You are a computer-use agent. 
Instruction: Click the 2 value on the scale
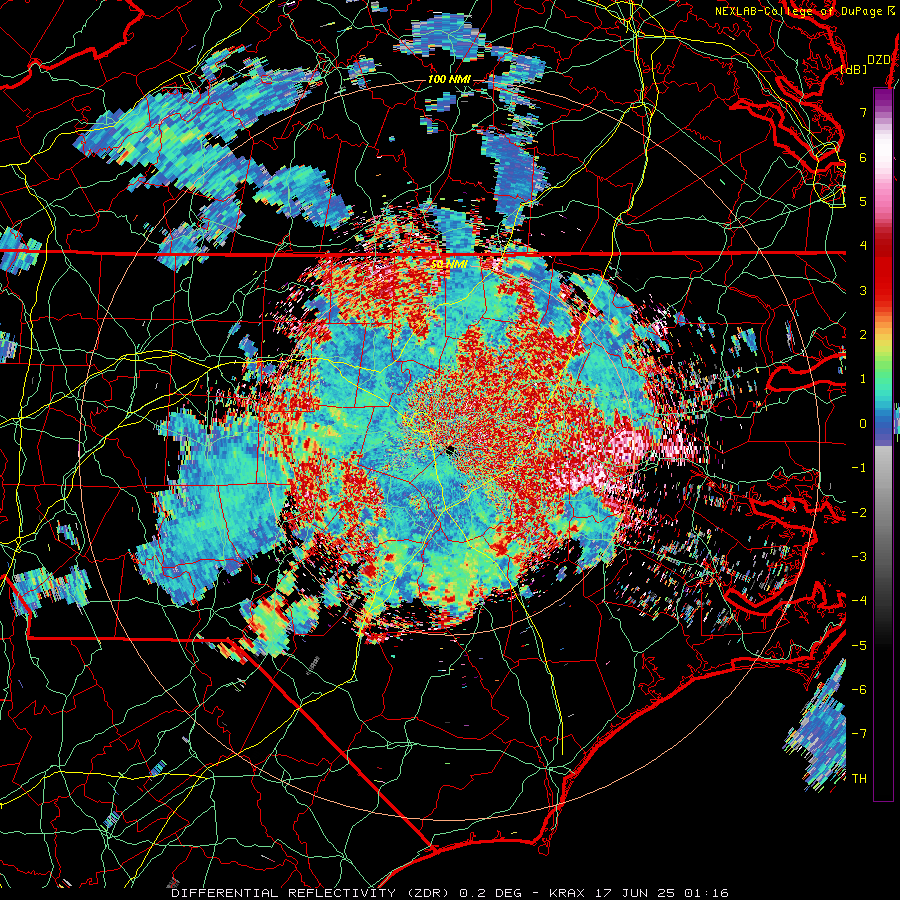863,334
